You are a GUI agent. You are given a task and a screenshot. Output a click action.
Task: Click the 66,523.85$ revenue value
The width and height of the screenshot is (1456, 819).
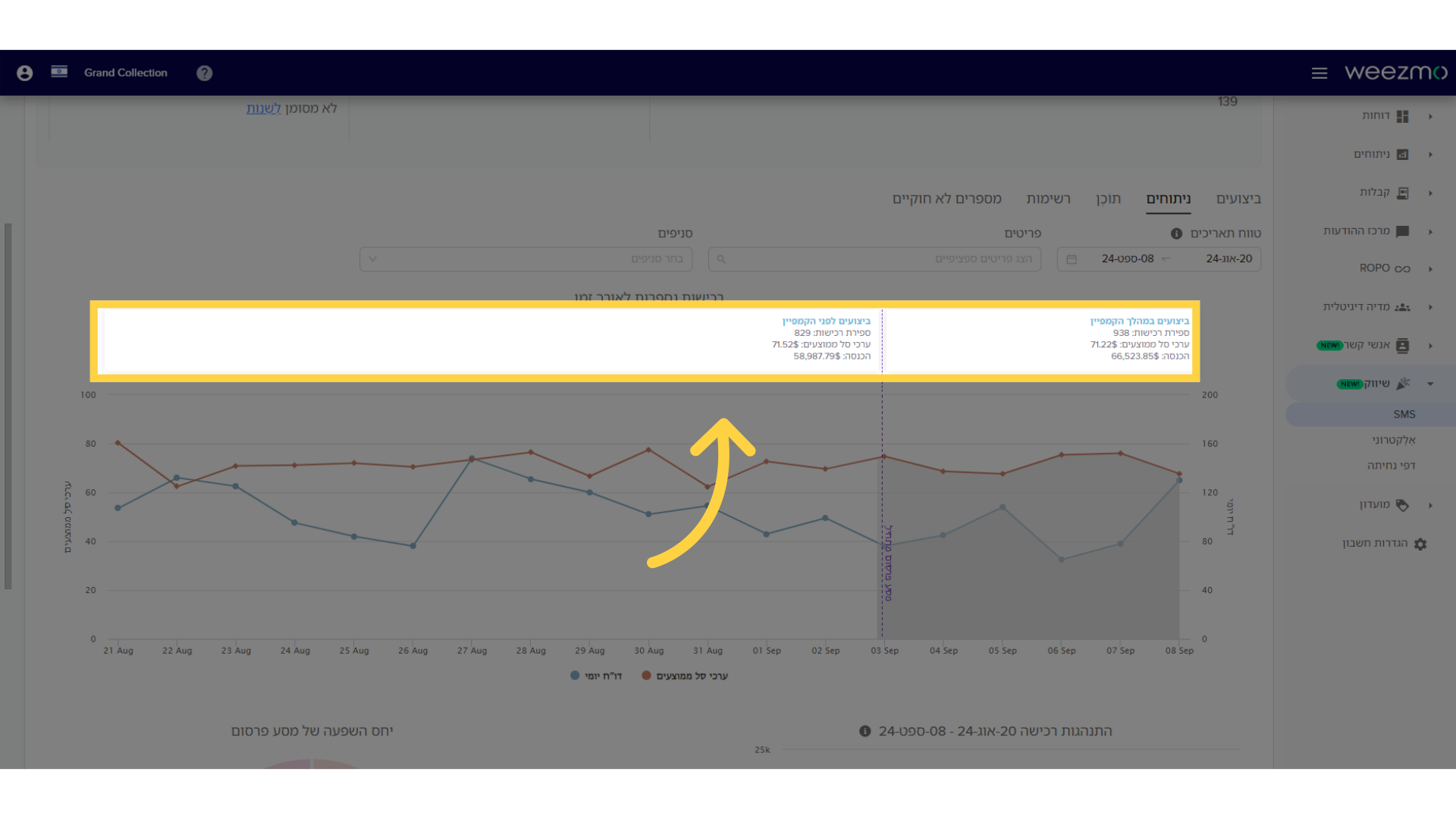coord(1134,356)
